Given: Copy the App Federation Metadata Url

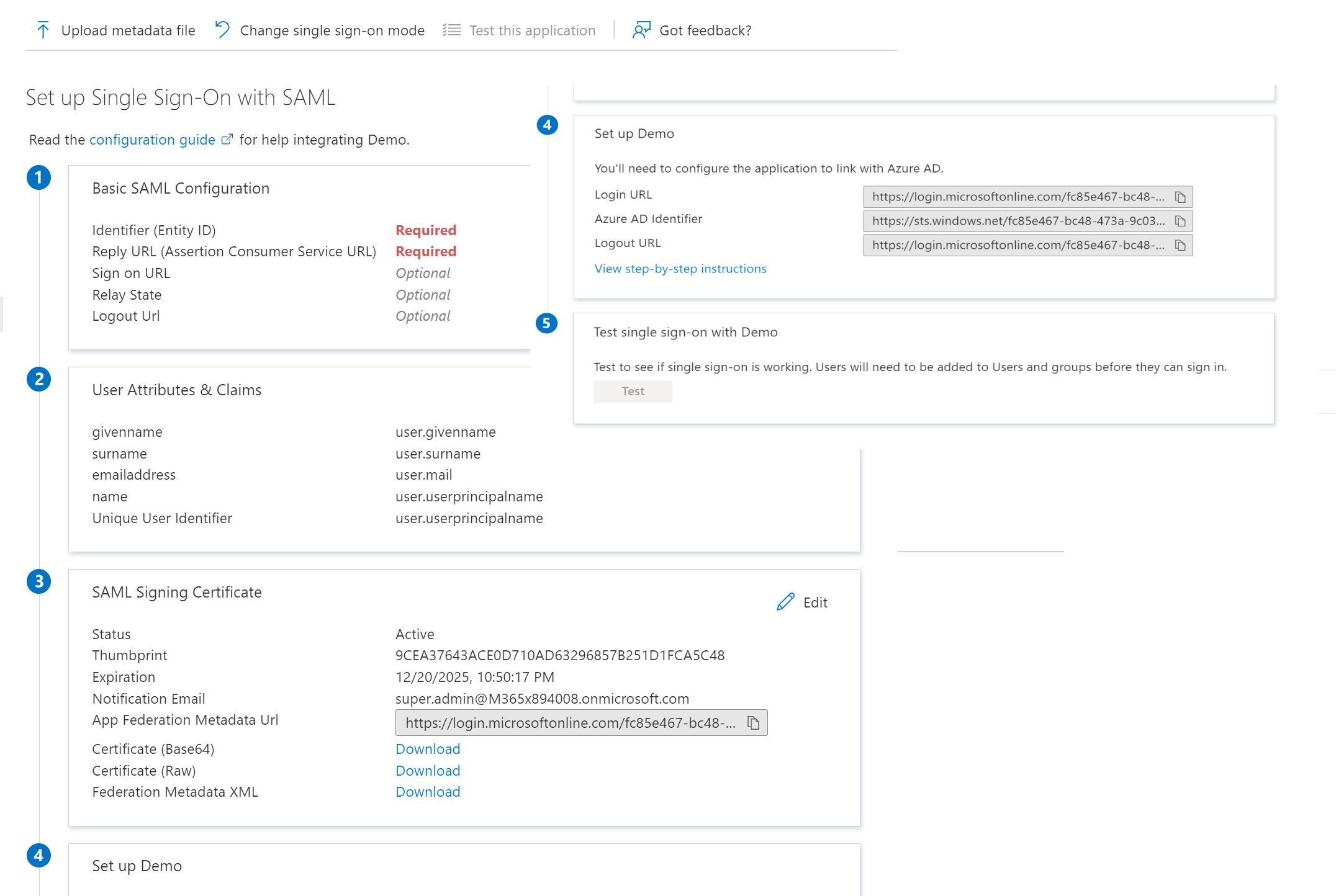Looking at the screenshot, I should click(753, 723).
